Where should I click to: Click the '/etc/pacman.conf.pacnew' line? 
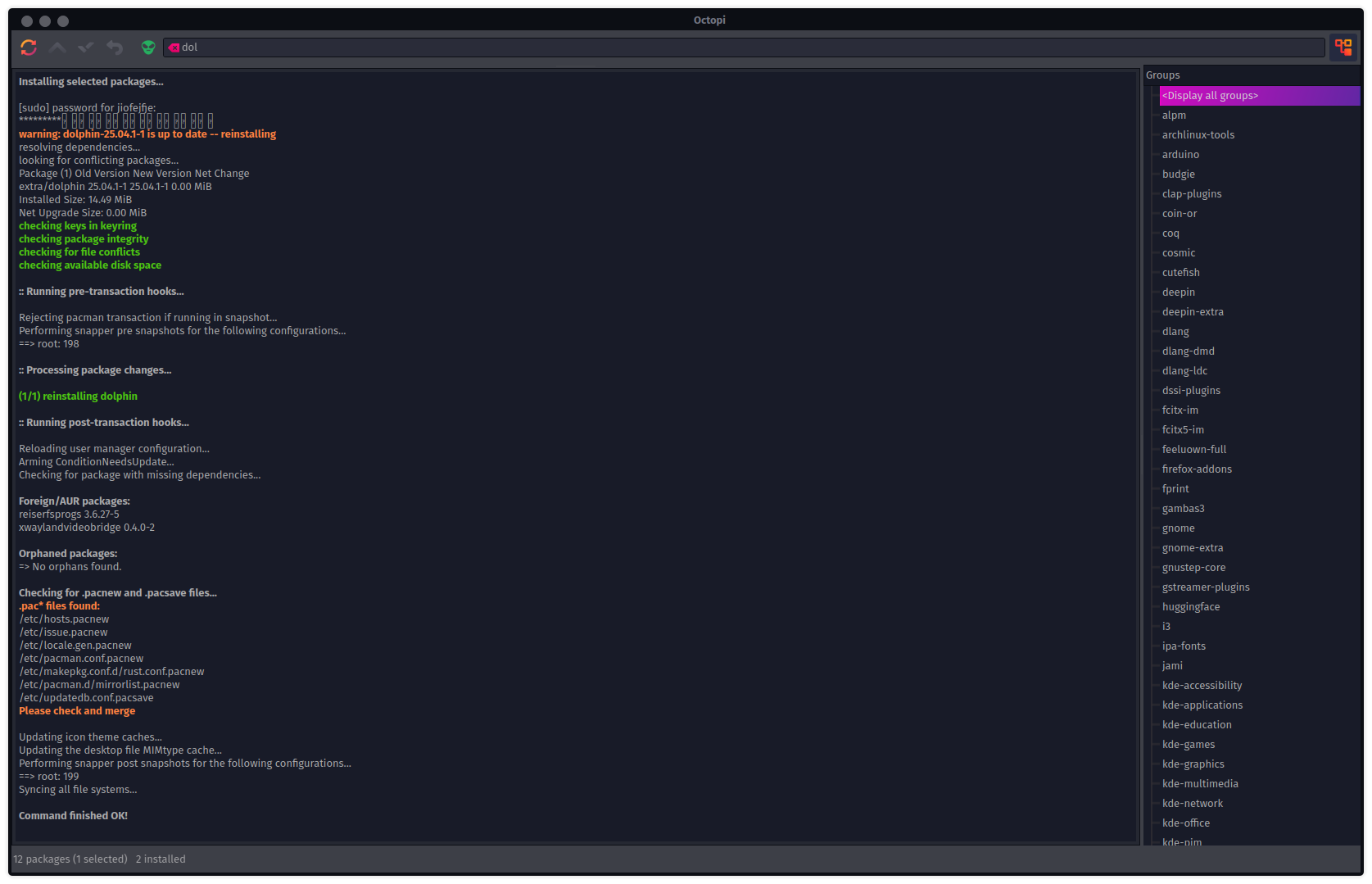[x=81, y=659]
